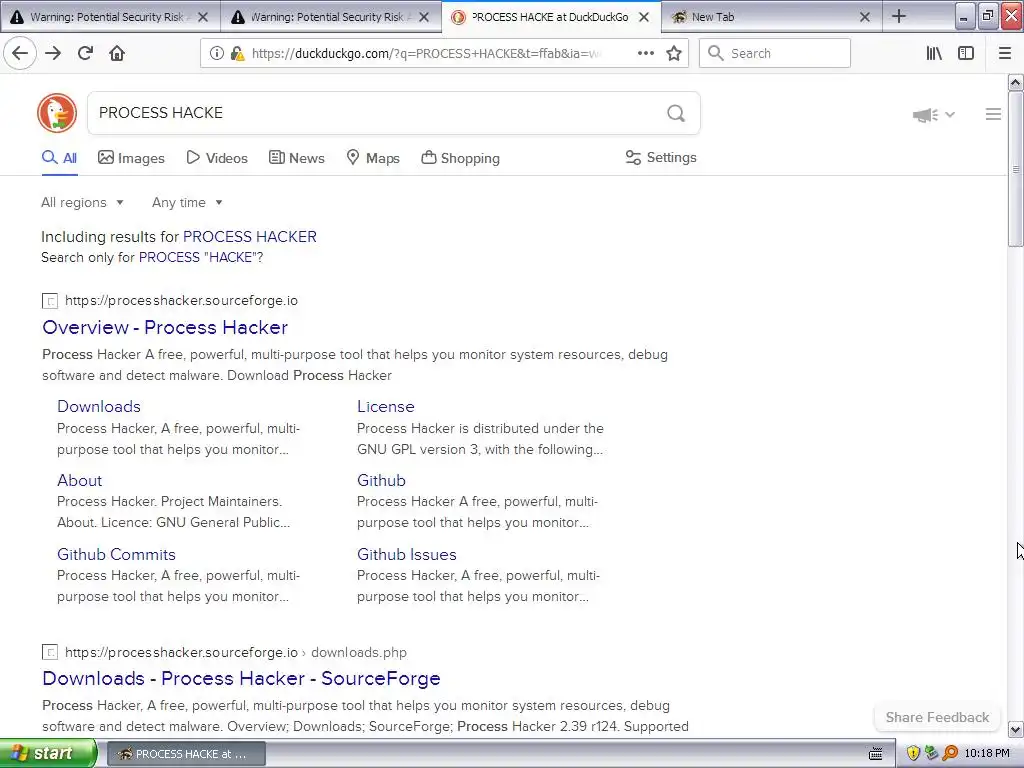This screenshot has height=768, width=1024.
Task: Switch to the second Warning: Potential Security Risk tab
Action: click(327, 17)
